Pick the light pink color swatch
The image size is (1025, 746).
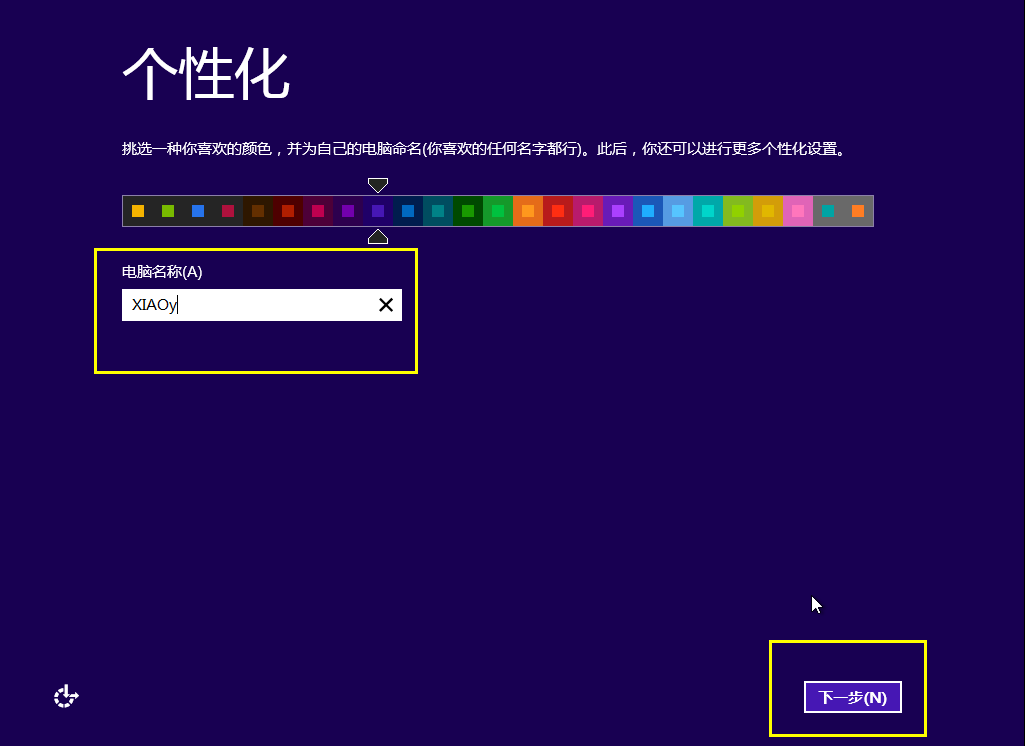point(798,211)
